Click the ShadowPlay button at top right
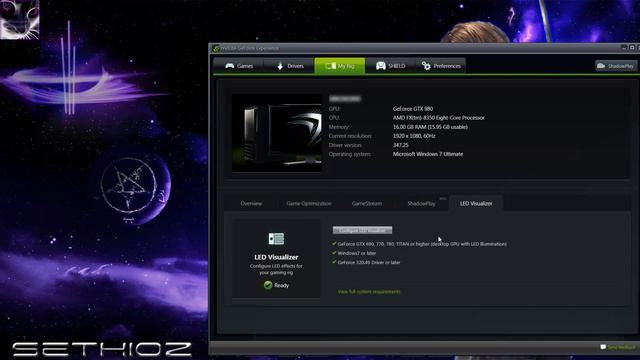Screen dimensions: 640x360 pos(616,66)
